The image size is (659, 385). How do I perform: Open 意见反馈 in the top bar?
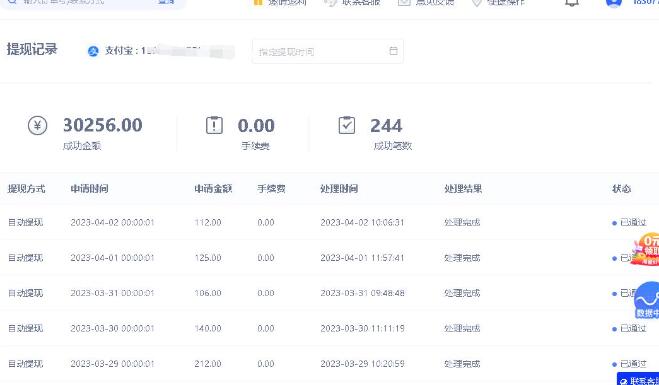pyautogui.click(x=426, y=2)
